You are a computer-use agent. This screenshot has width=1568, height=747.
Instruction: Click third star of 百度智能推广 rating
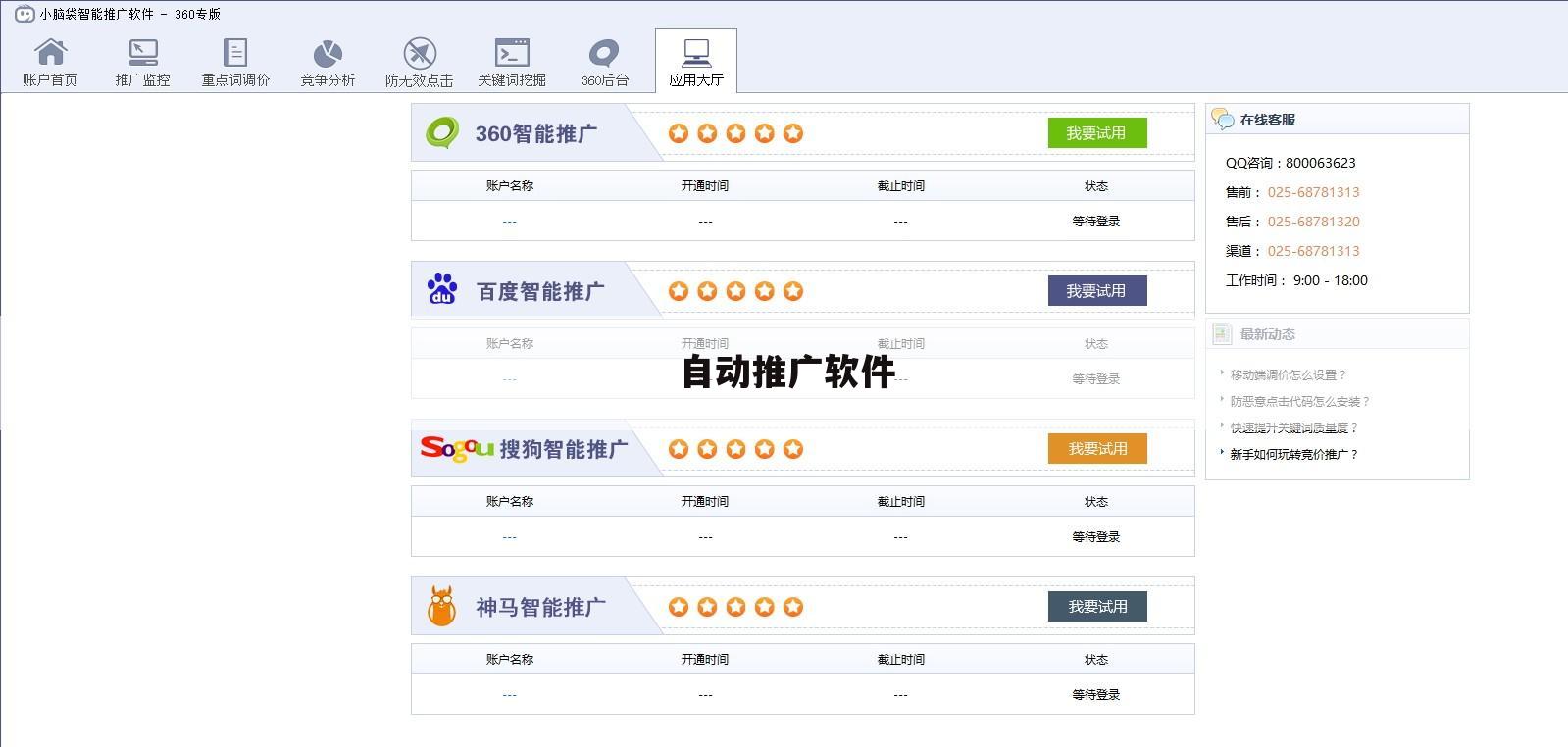point(735,291)
